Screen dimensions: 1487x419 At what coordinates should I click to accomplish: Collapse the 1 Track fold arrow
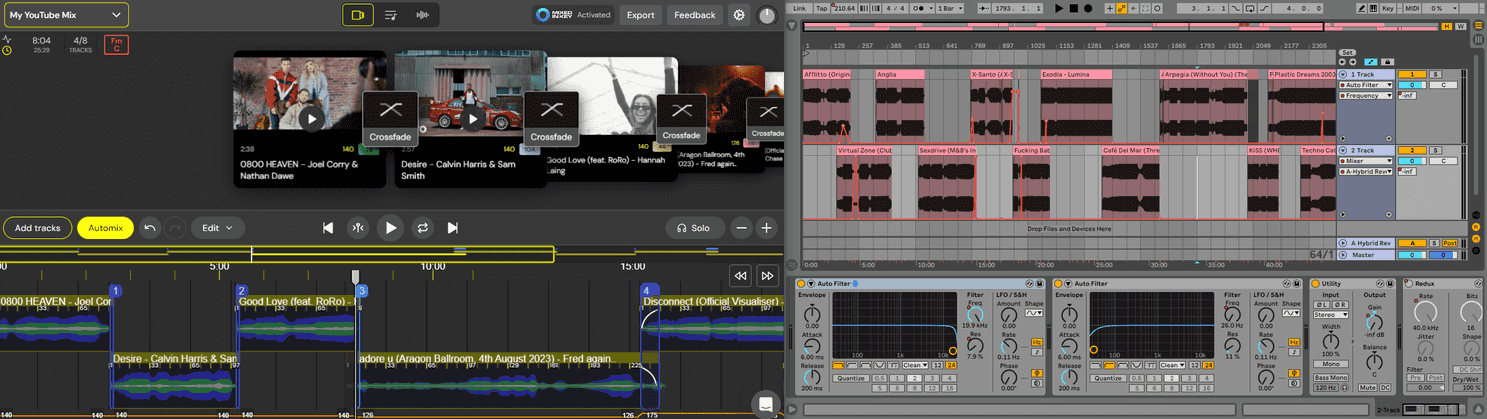point(1343,74)
